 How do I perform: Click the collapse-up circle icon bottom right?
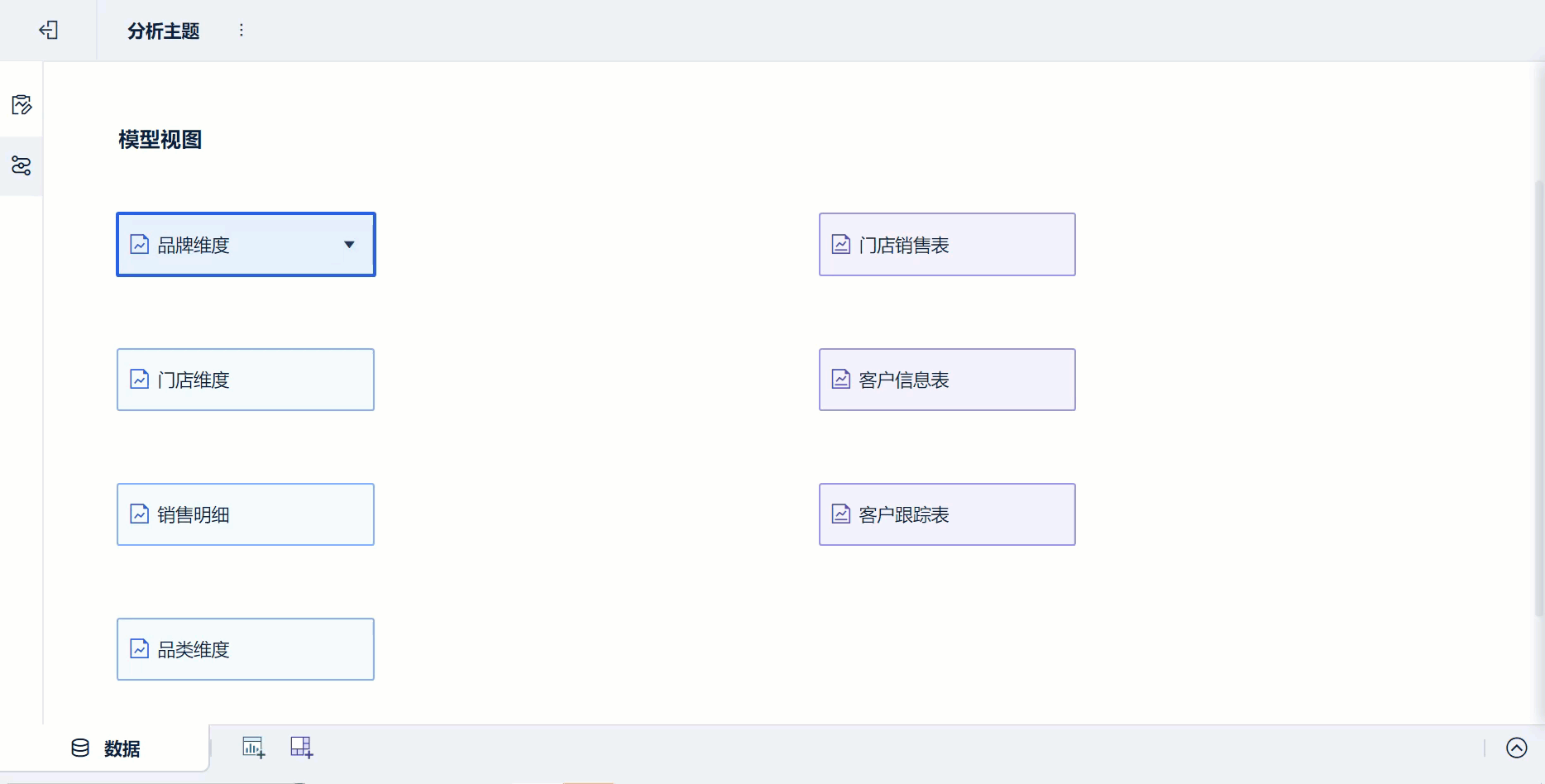tap(1516, 748)
